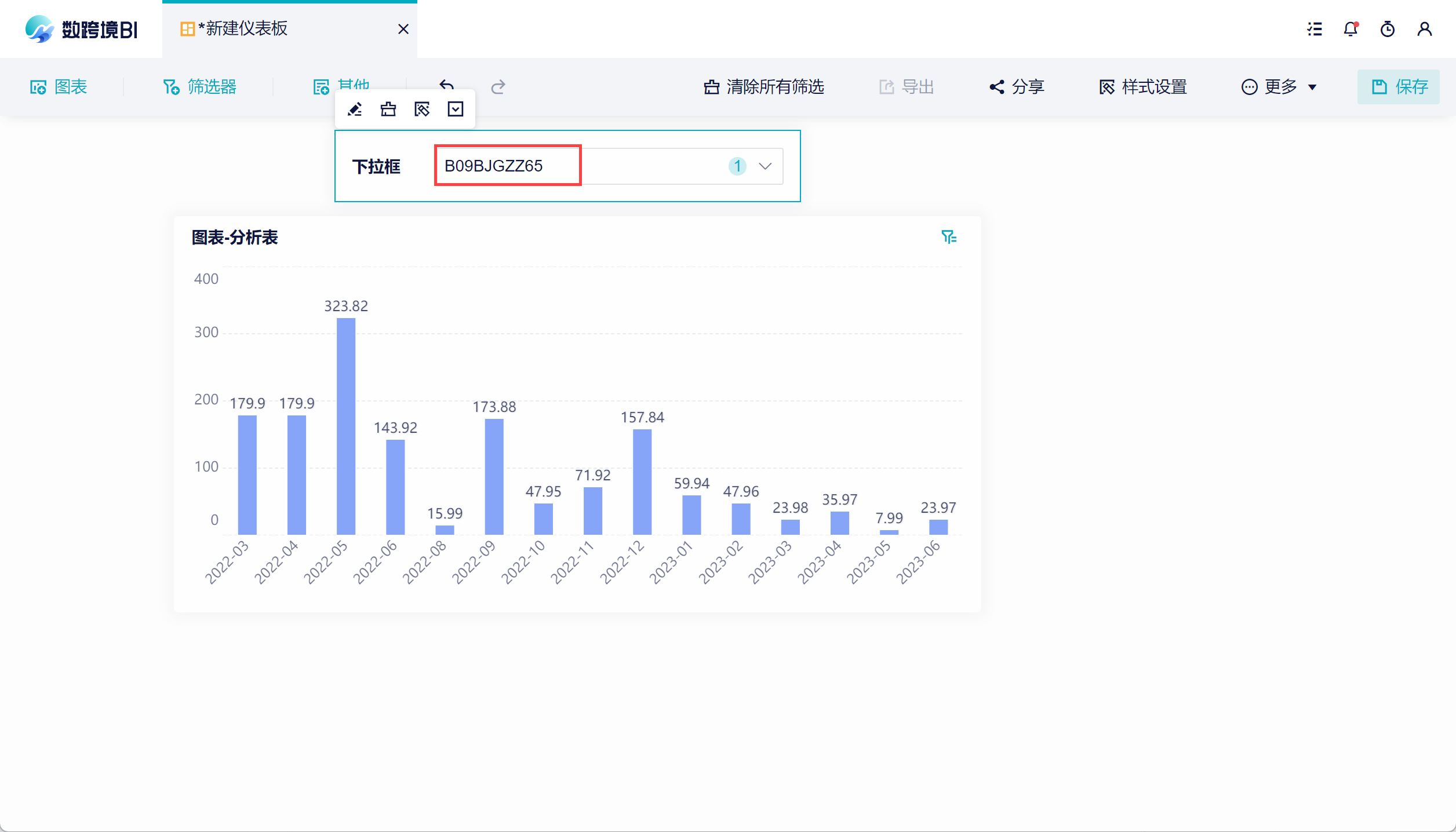The height and width of the screenshot is (832, 1456).
Task: Click the selected count badge 1
Action: click(x=737, y=166)
